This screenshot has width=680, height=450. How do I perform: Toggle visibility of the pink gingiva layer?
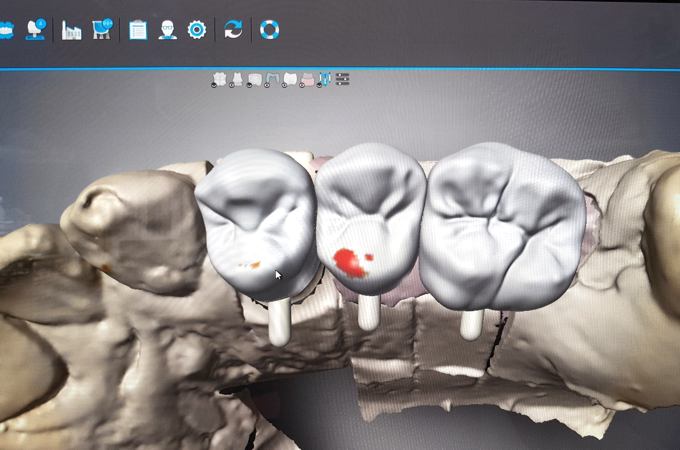point(307,80)
